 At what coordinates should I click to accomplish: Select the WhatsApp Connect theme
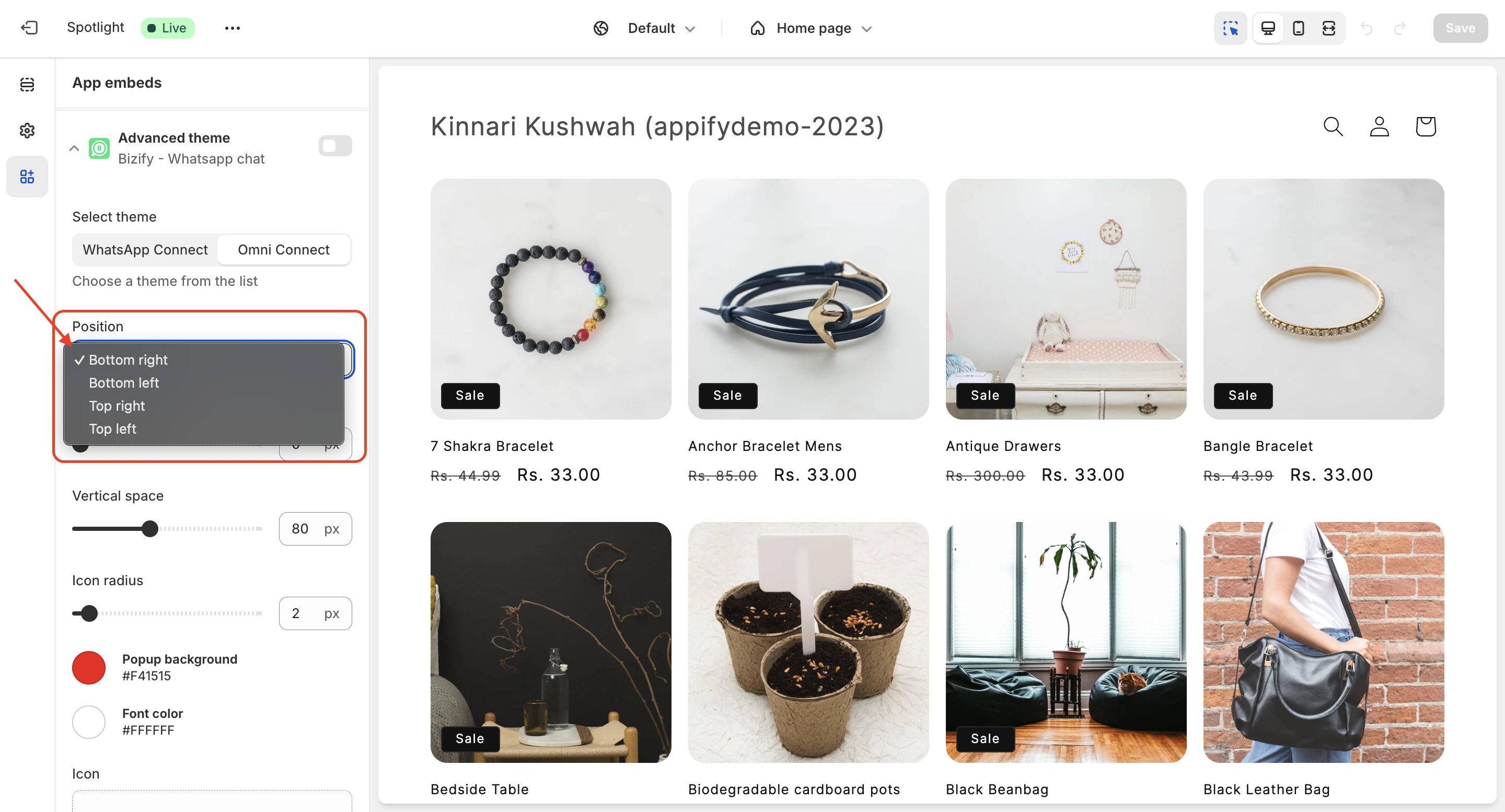pyautogui.click(x=144, y=249)
